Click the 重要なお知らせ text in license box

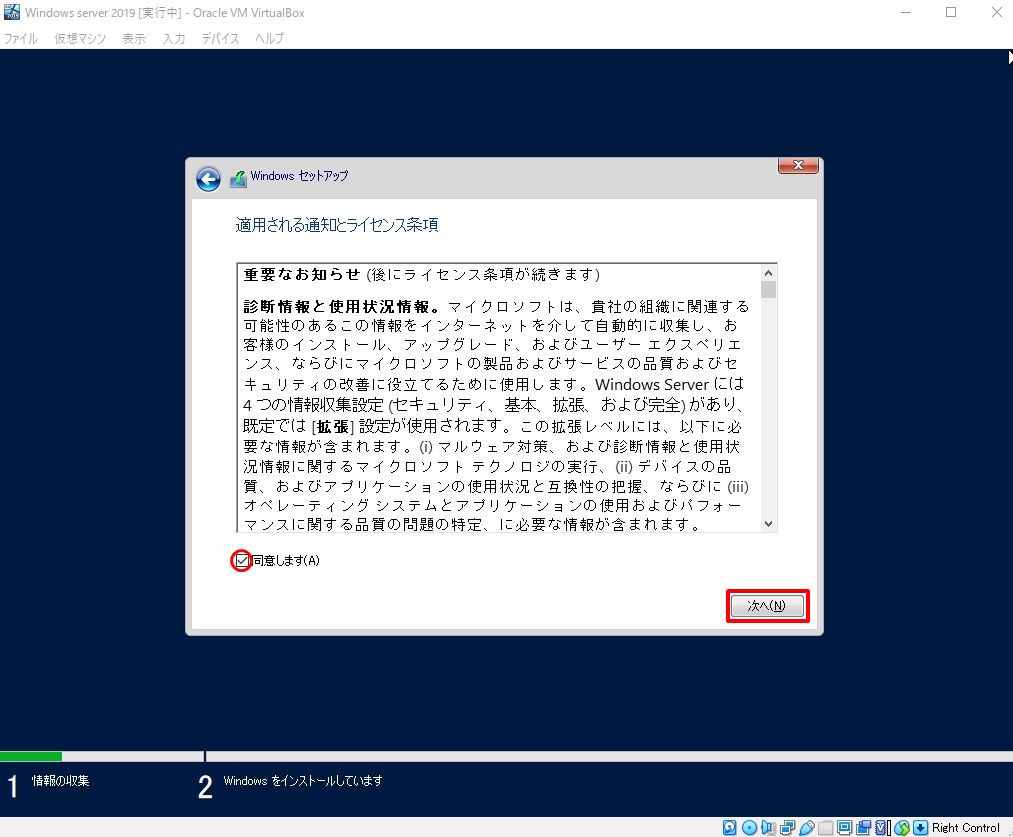(x=302, y=274)
